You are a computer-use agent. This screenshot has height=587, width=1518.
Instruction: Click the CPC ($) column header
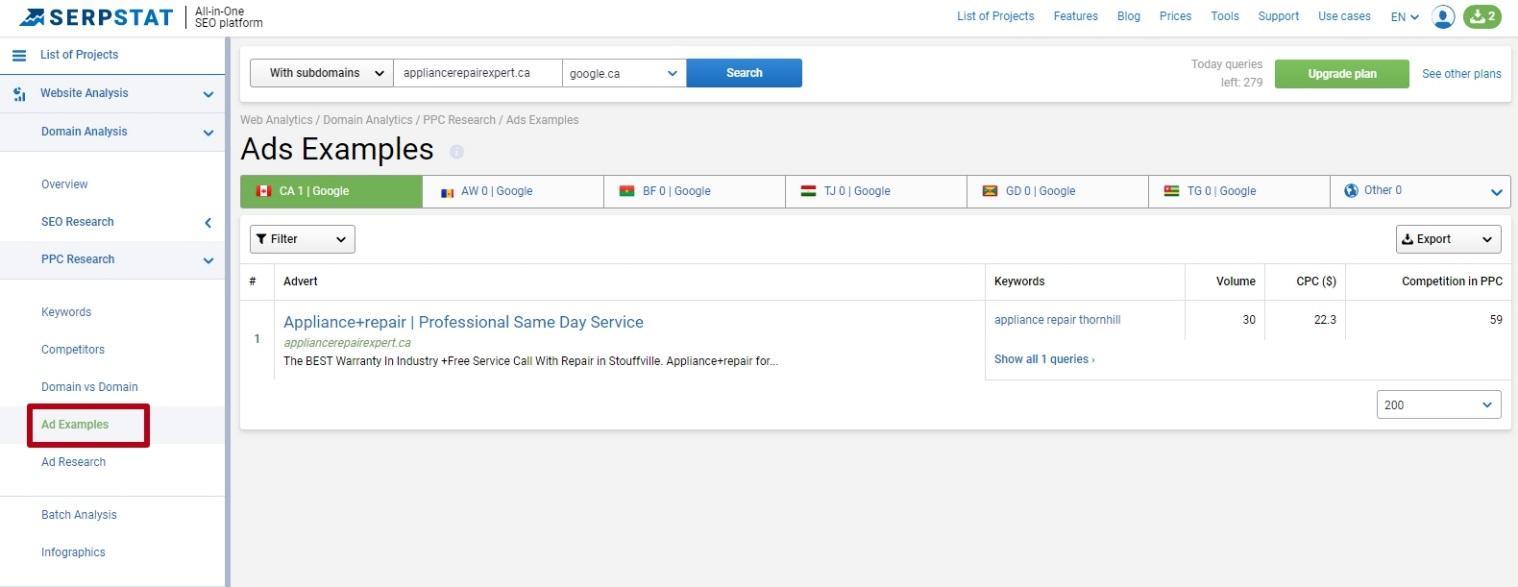[1316, 282]
